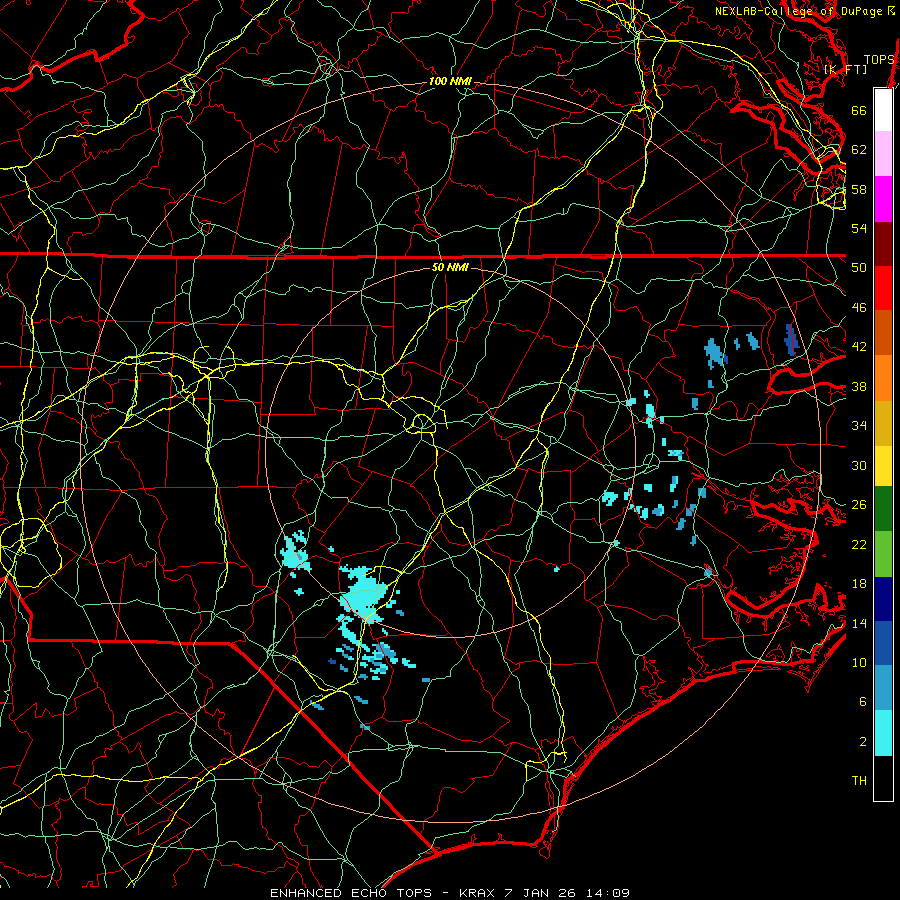900x900 pixels.
Task: Click the light pink 62 kft legend swatch
Action: (883, 154)
